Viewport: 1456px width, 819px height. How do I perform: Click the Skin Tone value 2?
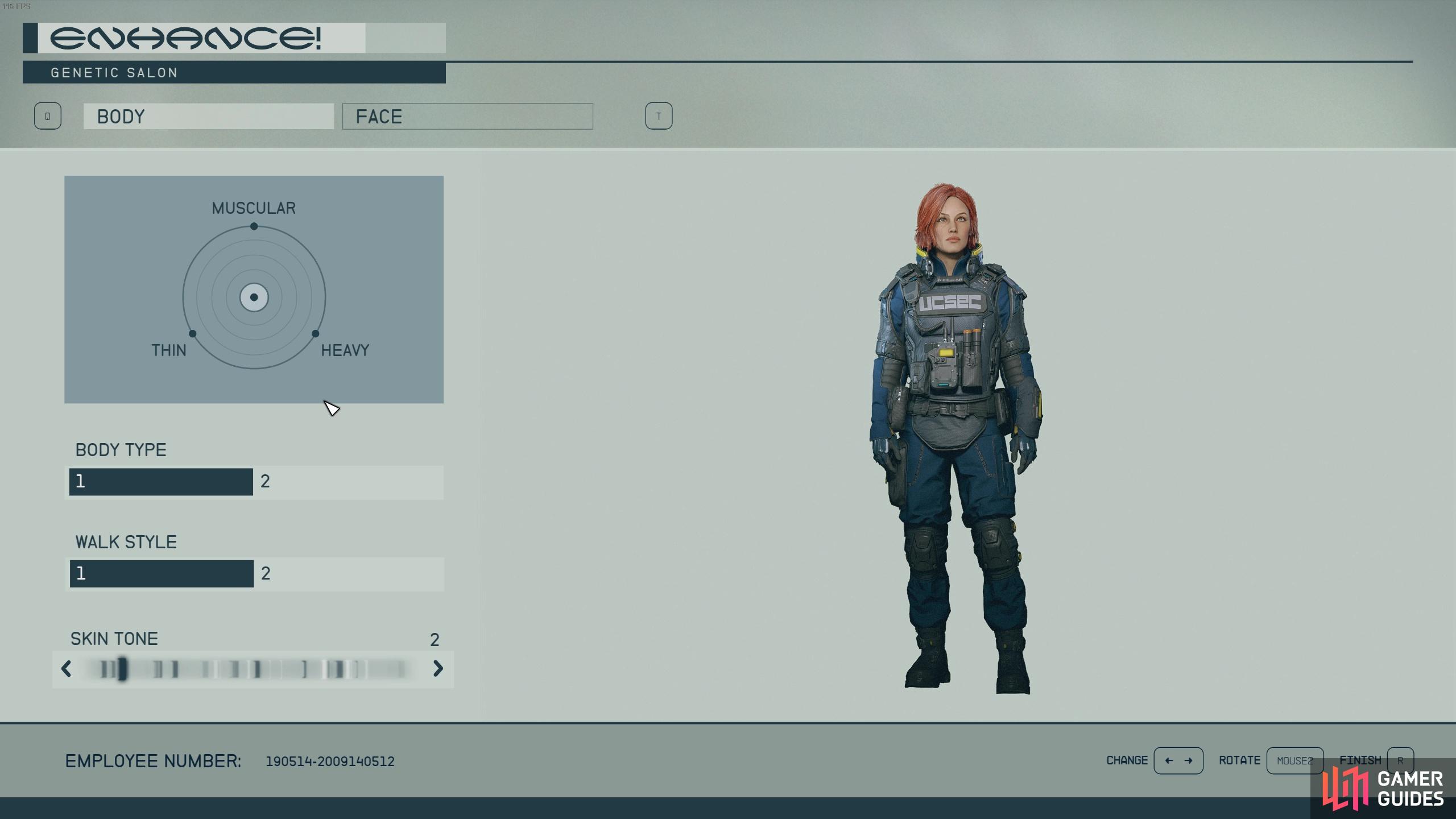[435, 640]
